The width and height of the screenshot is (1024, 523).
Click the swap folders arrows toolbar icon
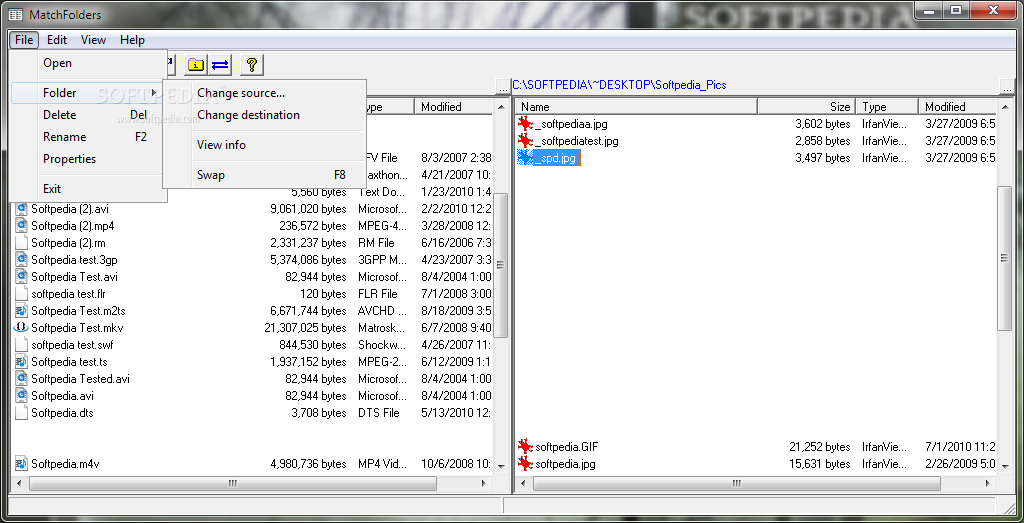[221, 64]
